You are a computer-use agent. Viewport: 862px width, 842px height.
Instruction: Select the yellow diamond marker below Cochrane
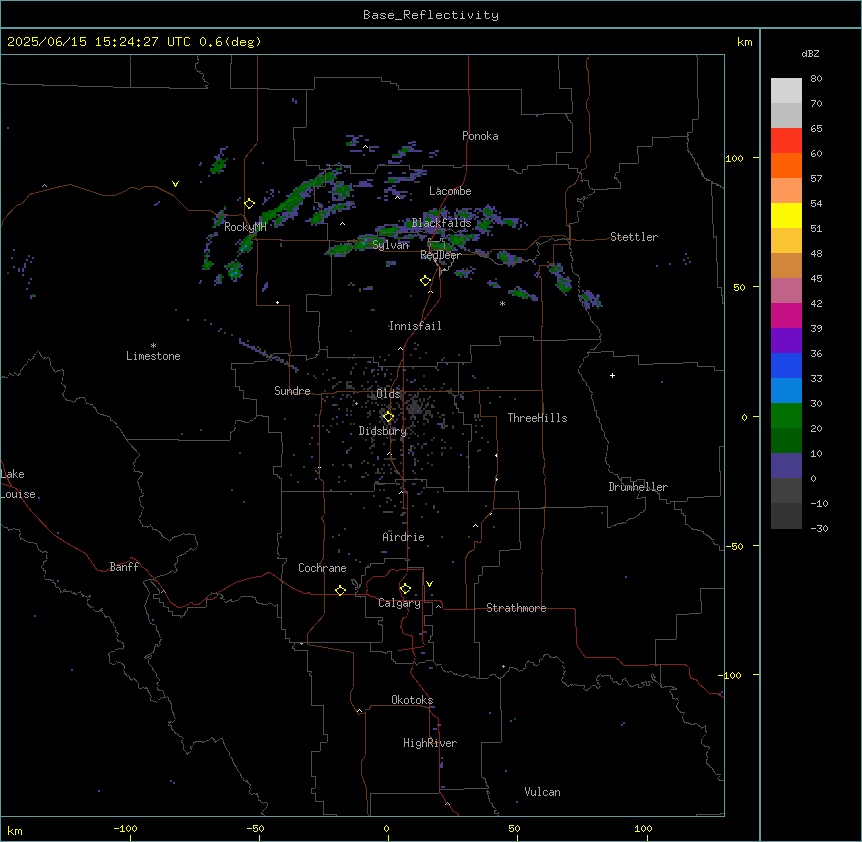(340, 590)
